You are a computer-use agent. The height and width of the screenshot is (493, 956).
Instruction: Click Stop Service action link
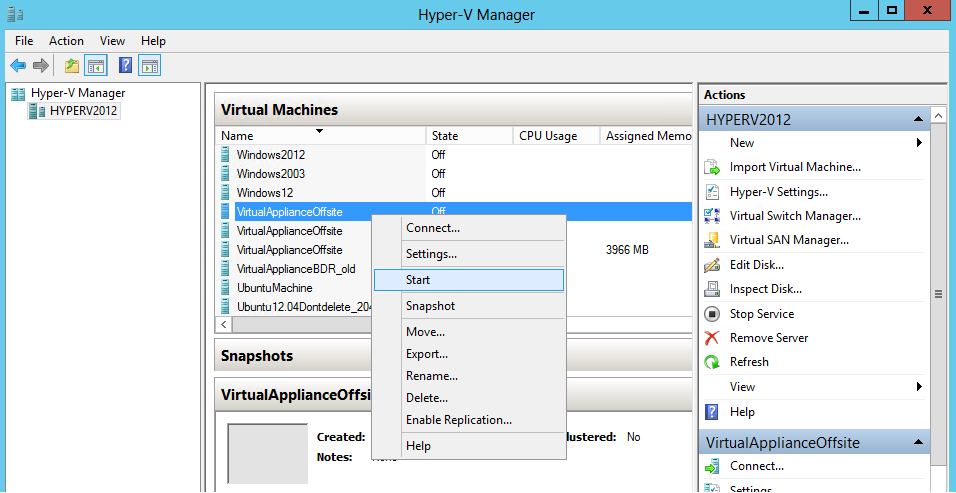(x=762, y=314)
